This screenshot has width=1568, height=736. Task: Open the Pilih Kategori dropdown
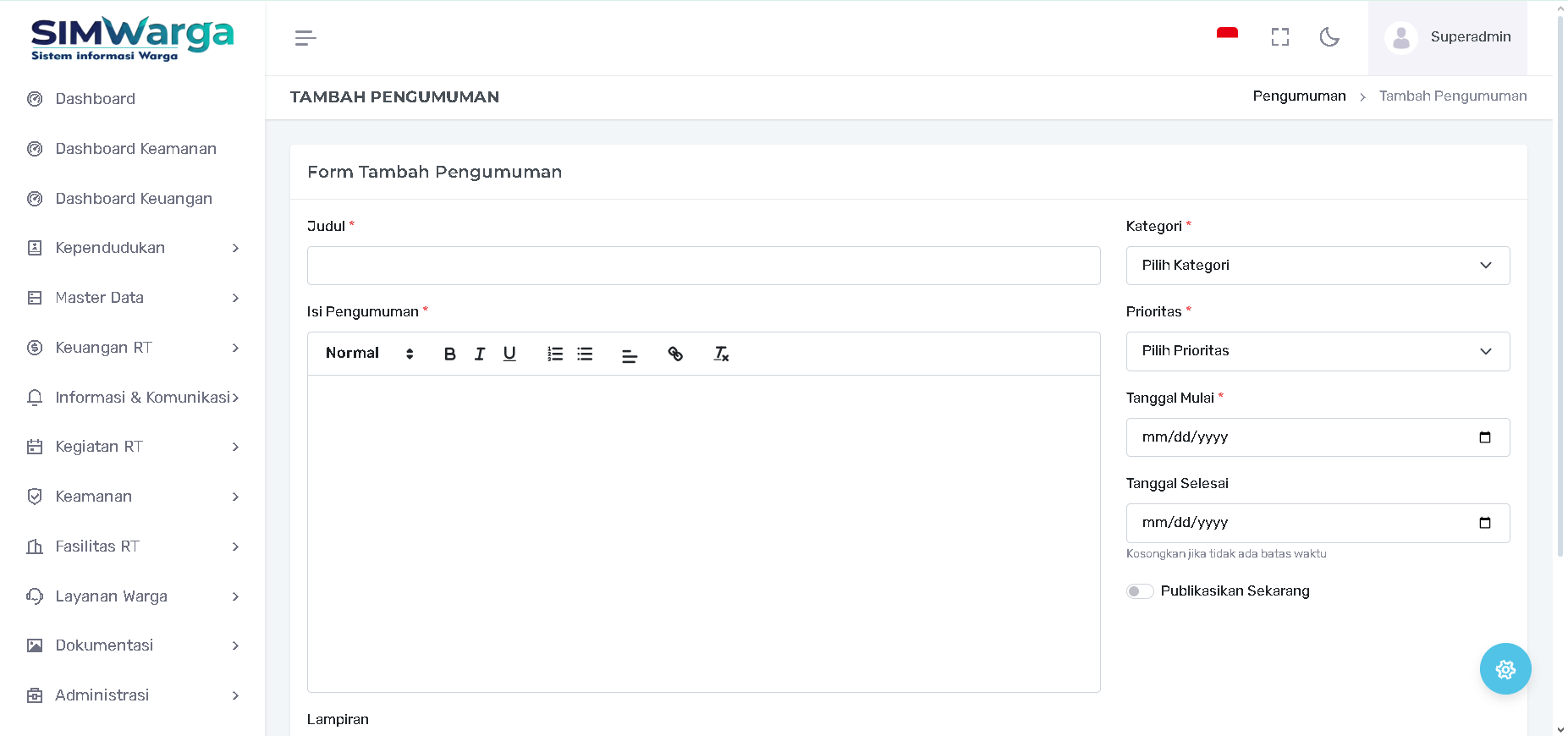coord(1318,266)
